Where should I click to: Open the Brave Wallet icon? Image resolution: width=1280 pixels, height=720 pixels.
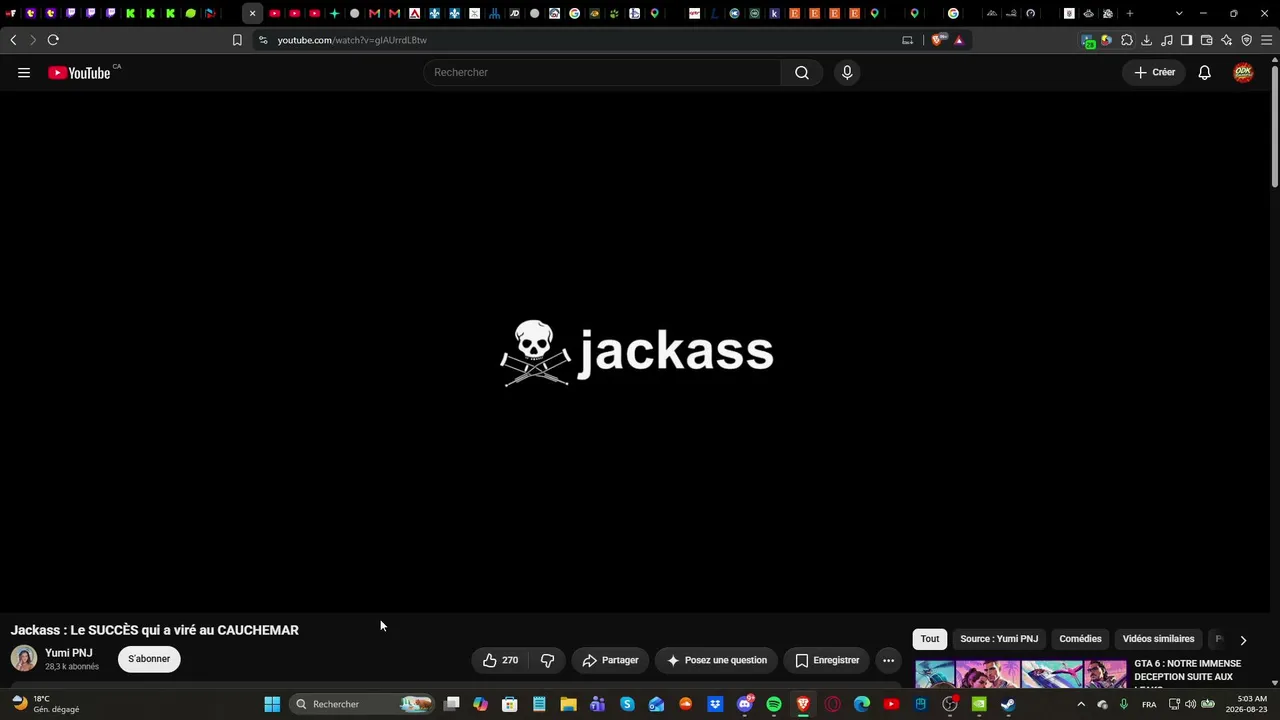click(1207, 40)
